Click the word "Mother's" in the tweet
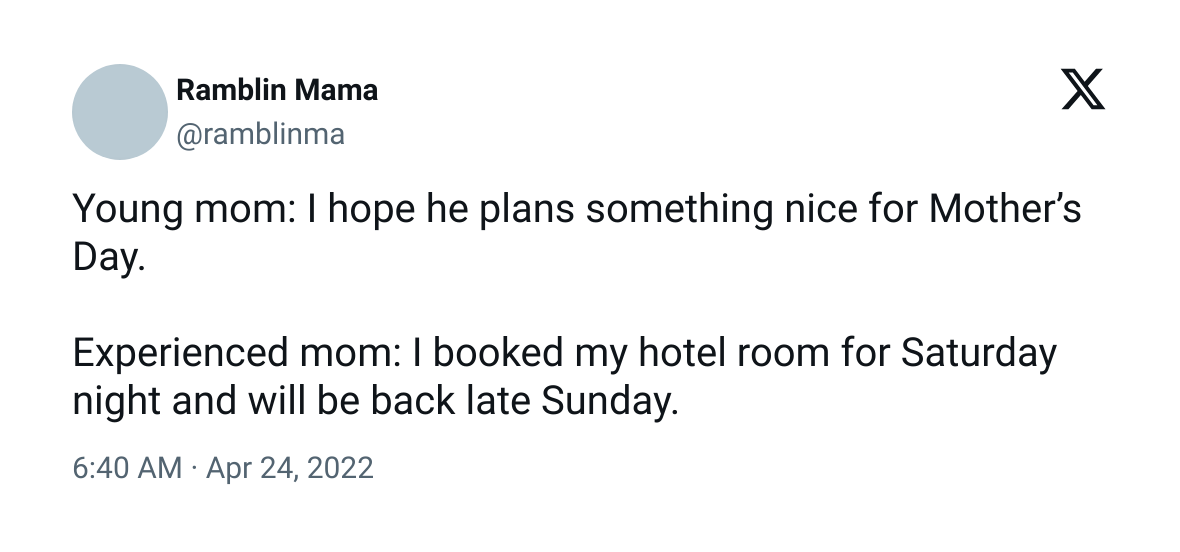Viewport: 1180px width, 552px height. (1005, 208)
